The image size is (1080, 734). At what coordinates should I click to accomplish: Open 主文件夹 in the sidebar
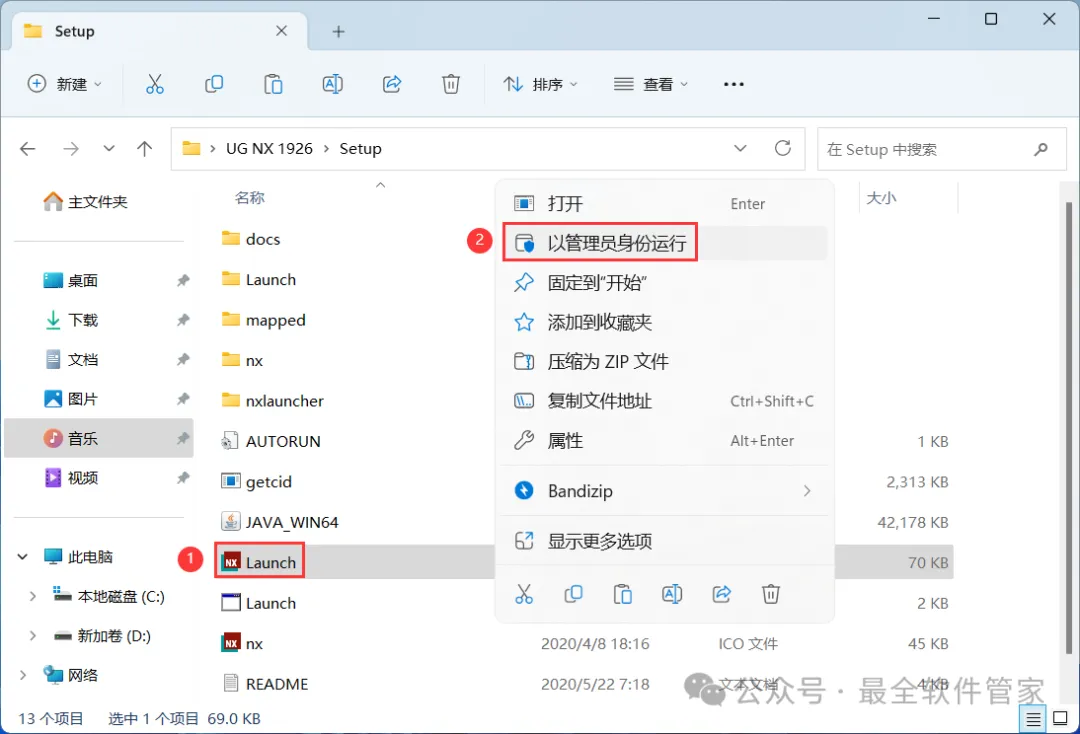(85, 202)
